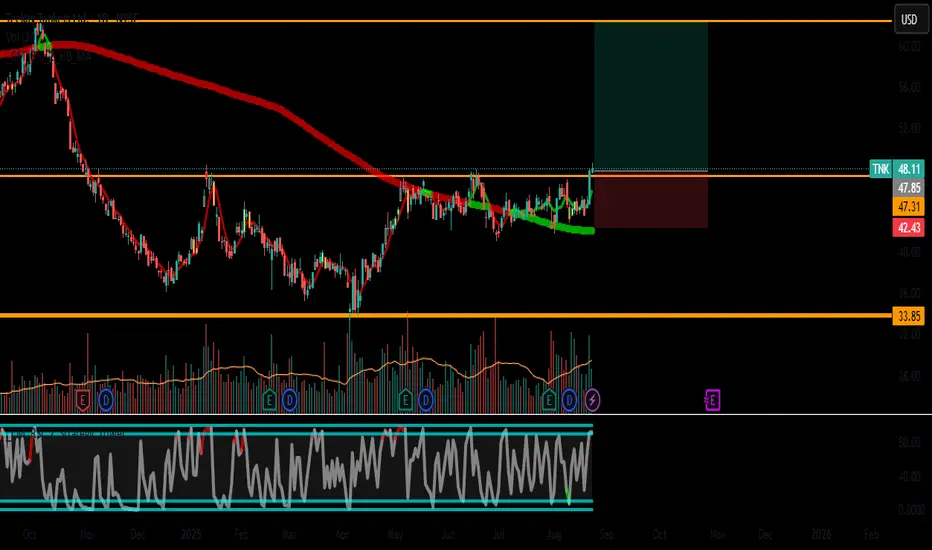932x550 pixels.
Task: Select the 48.11 last price label
Action: (x=909, y=169)
